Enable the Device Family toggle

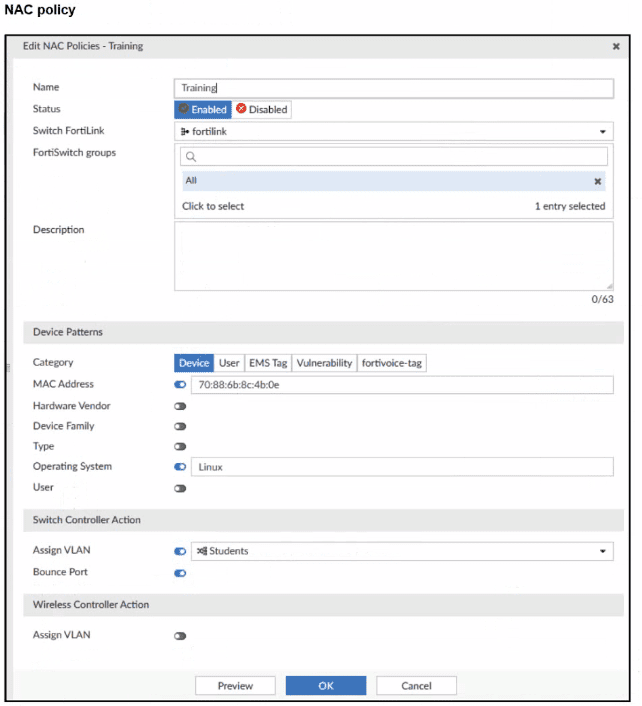pyautogui.click(x=180, y=426)
